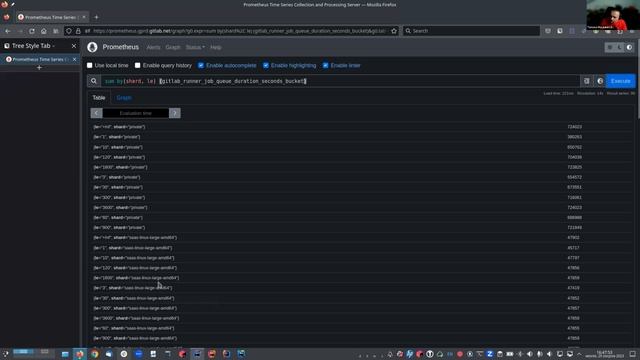
Task: Bookmark this page with the star icon
Action: point(394,31)
